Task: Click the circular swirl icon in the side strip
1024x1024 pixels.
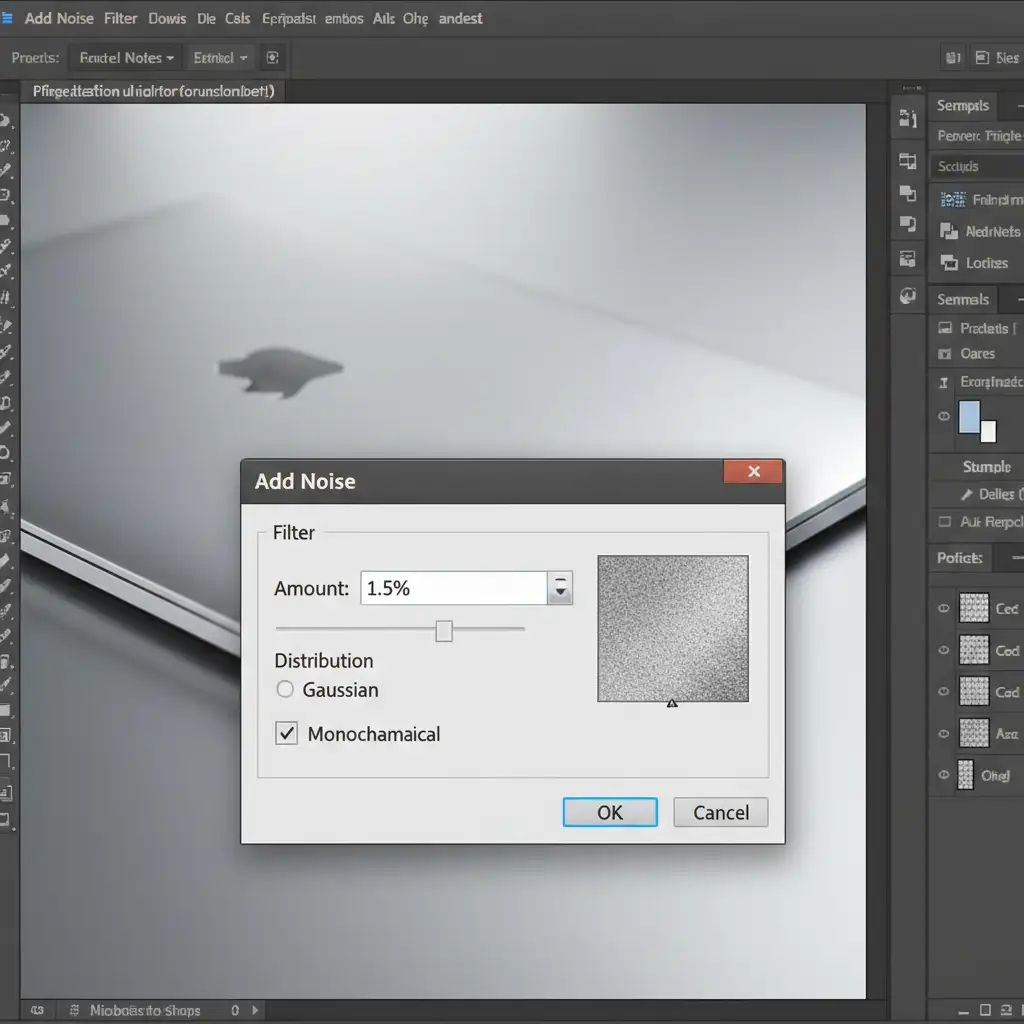Action: (x=908, y=295)
